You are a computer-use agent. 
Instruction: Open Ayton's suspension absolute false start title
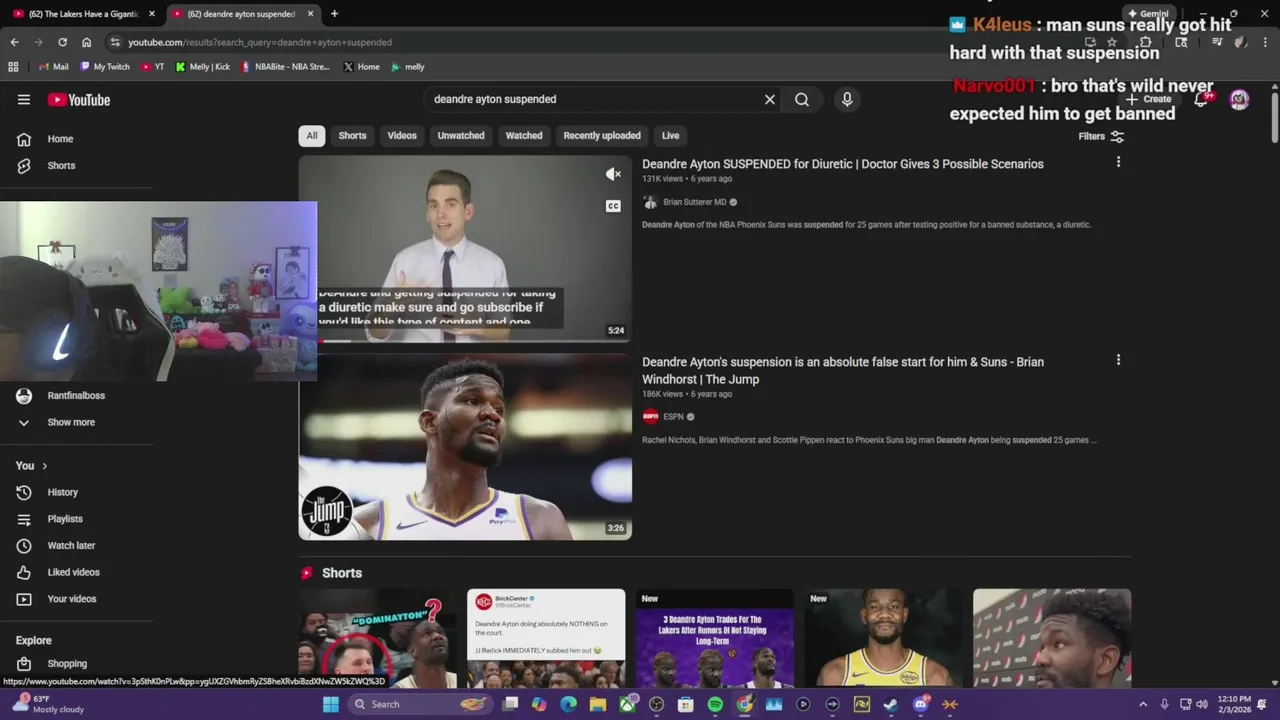pos(843,370)
